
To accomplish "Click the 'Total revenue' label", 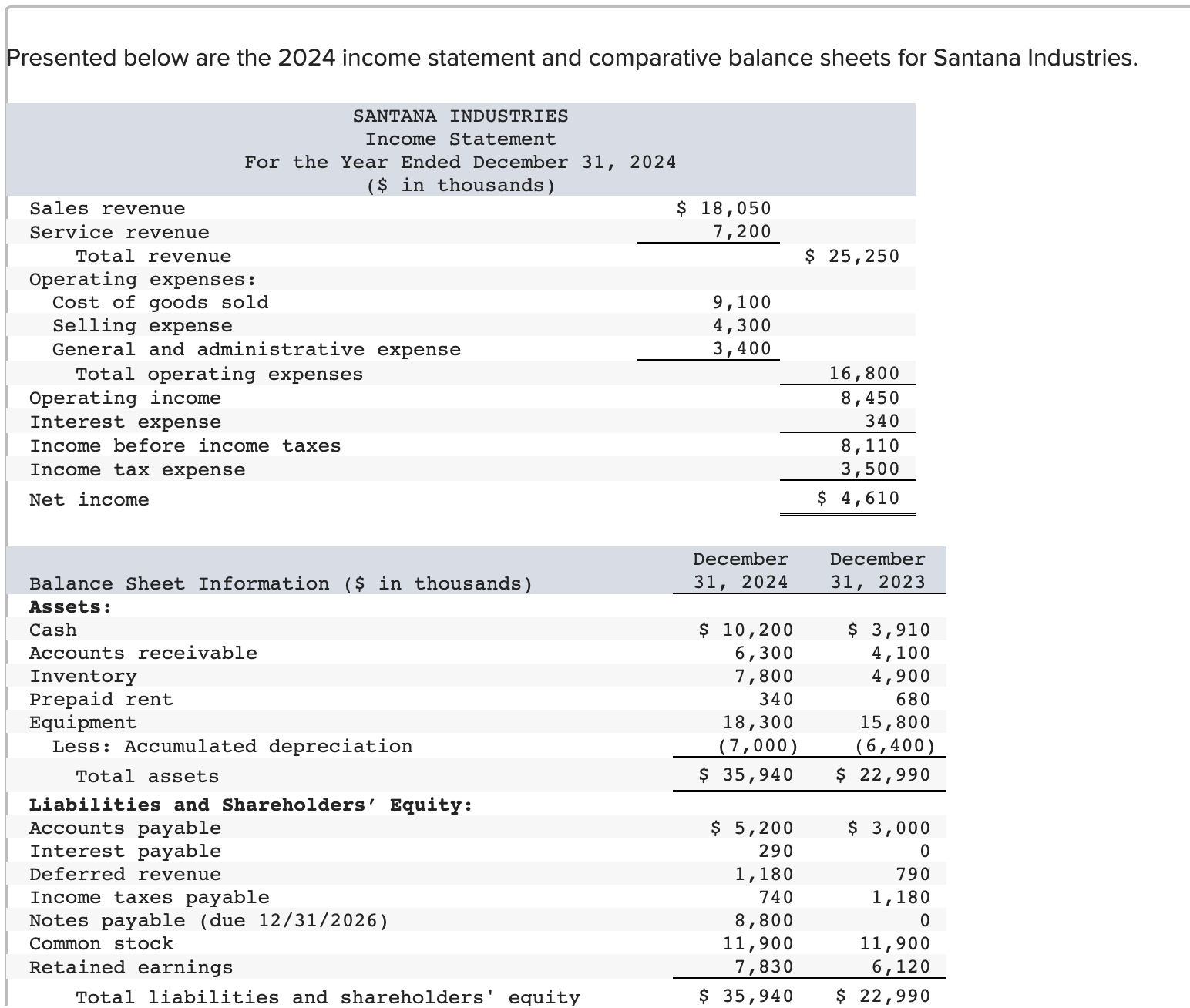I will pos(153,257).
